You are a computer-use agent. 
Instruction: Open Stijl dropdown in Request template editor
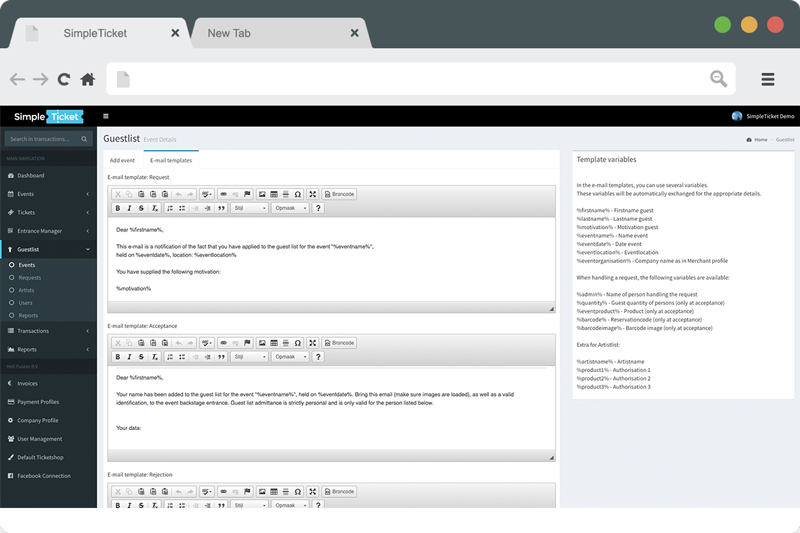click(x=250, y=208)
